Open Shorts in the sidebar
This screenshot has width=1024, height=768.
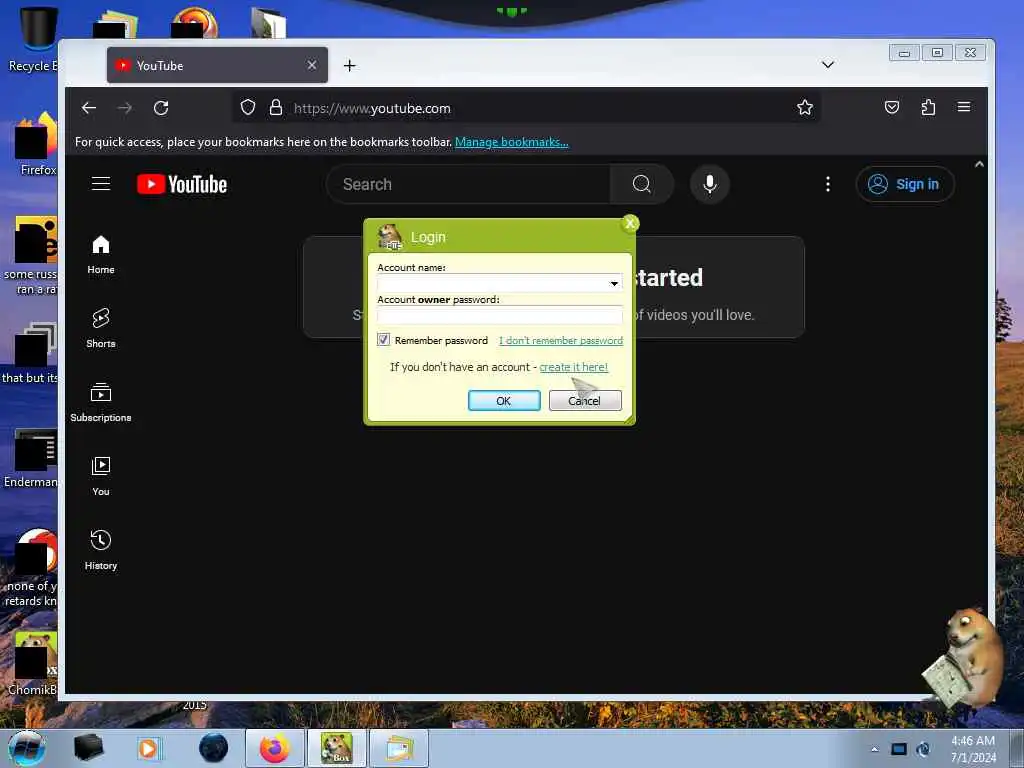pos(101,328)
